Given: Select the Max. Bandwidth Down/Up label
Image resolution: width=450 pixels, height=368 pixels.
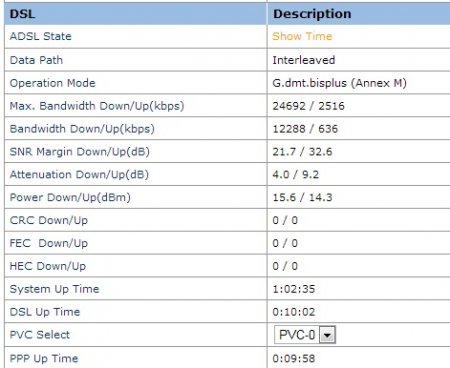Looking at the screenshot, I should tap(97, 106).
